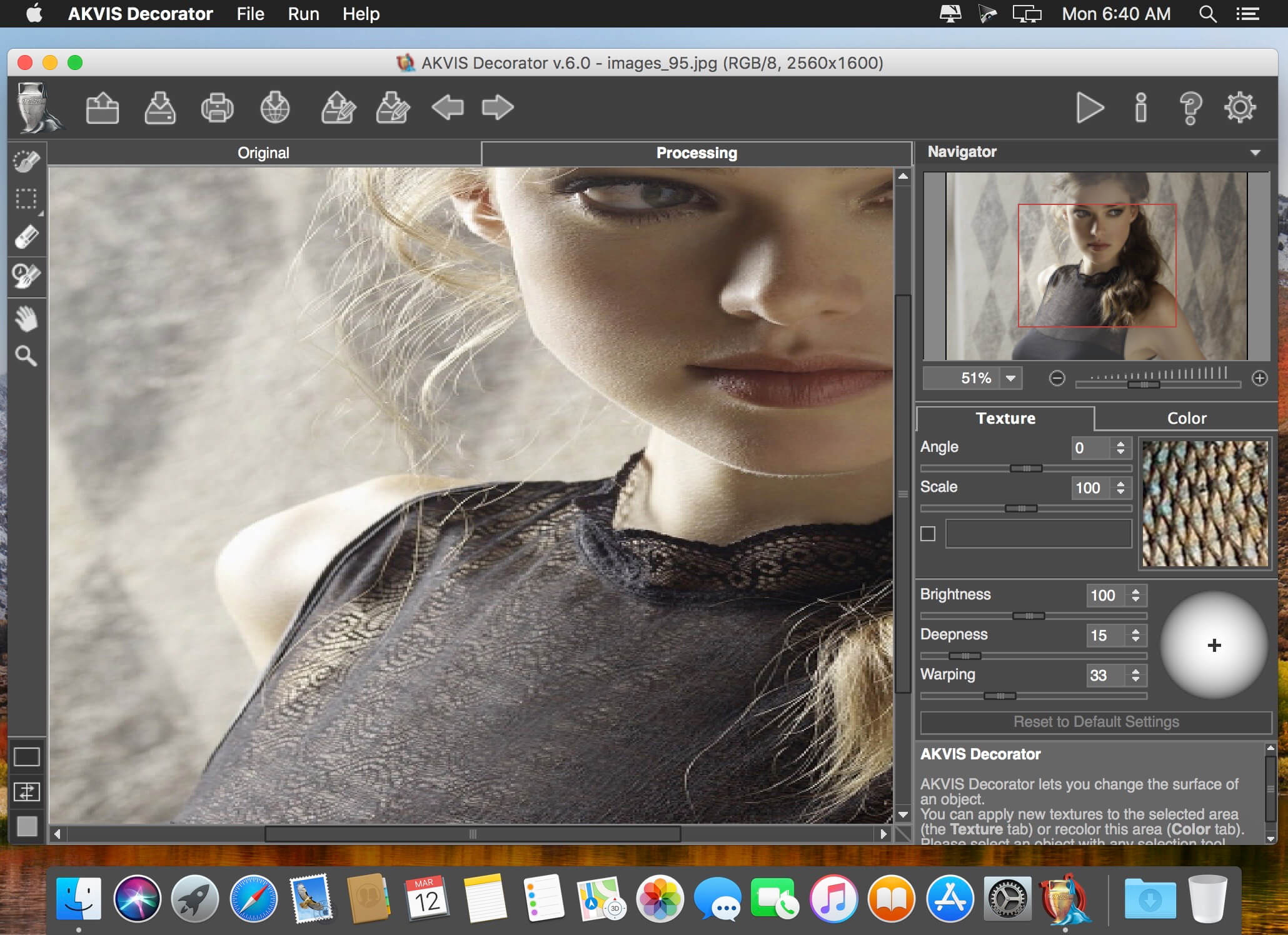Open Preferences with the gear icon

(x=1240, y=107)
